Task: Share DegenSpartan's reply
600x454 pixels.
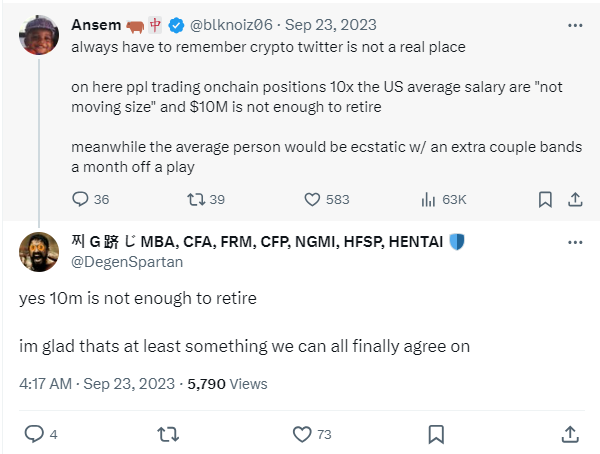Action: point(569,434)
